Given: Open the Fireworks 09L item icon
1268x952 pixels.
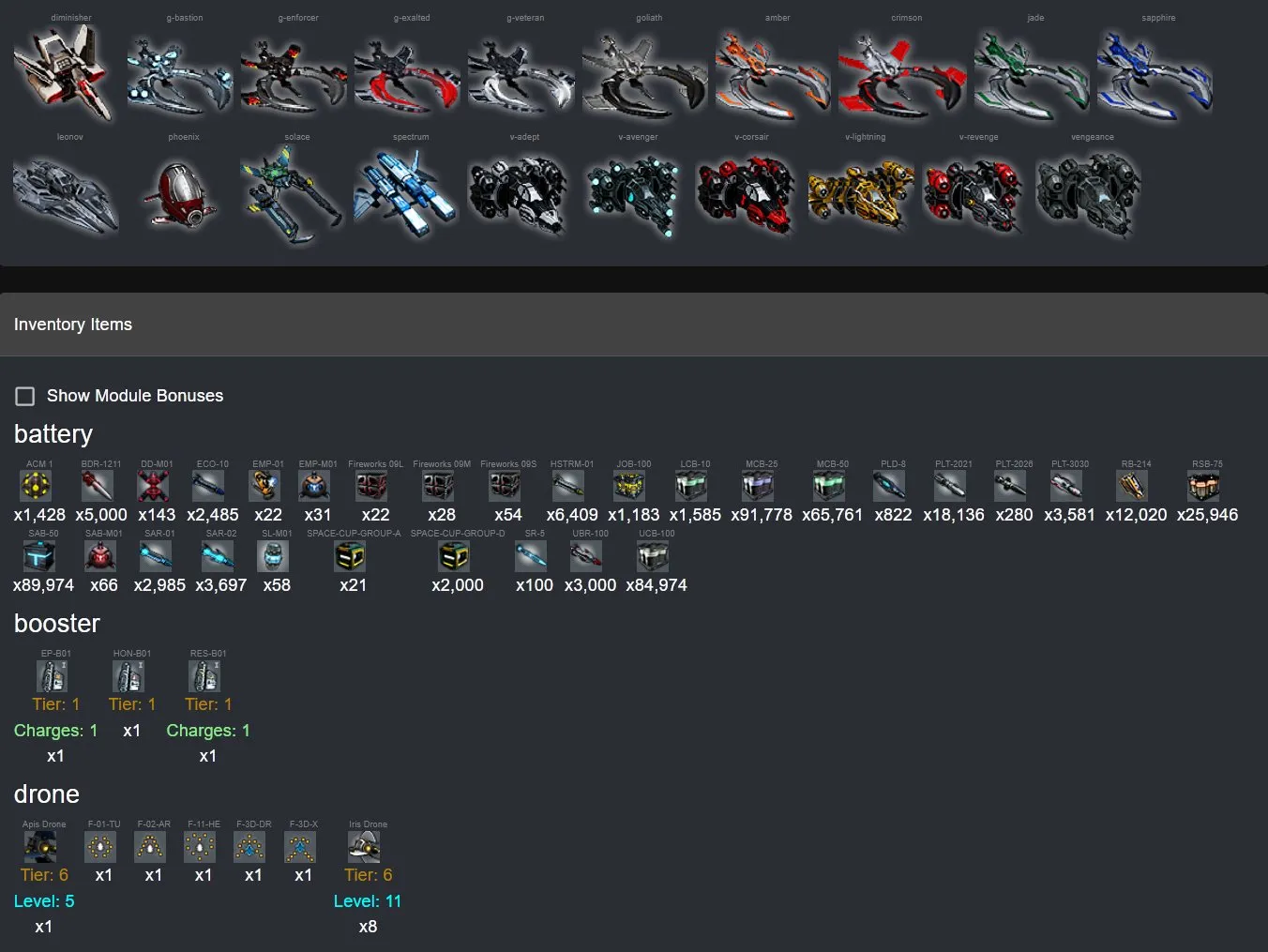Looking at the screenshot, I should [372, 485].
